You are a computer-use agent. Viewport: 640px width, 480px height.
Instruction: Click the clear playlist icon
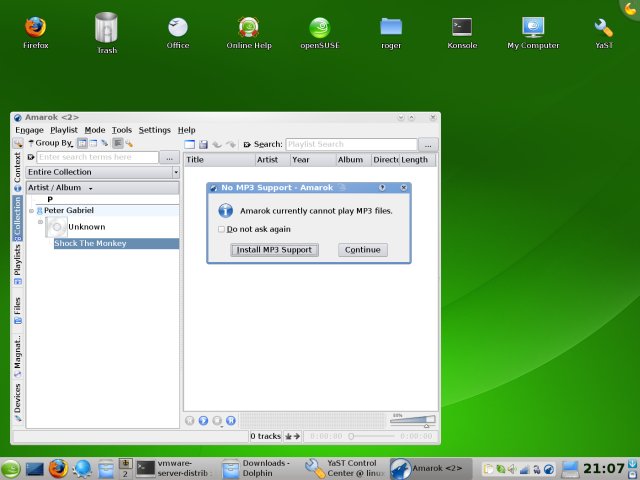click(x=189, y=144)
